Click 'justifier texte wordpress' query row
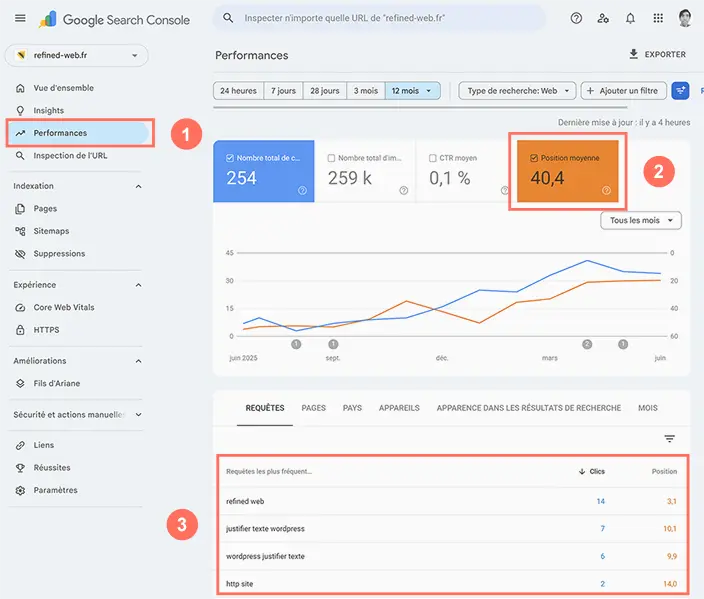Image resolution: width=704 pixels, height=599 pixels. click(x=452, y=529)
